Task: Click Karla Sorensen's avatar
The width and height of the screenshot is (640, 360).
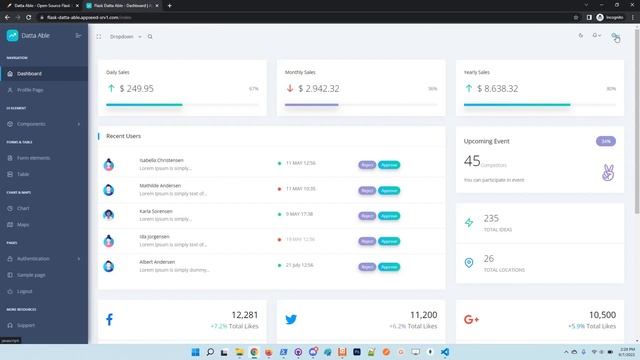Action: coord(109,215)
